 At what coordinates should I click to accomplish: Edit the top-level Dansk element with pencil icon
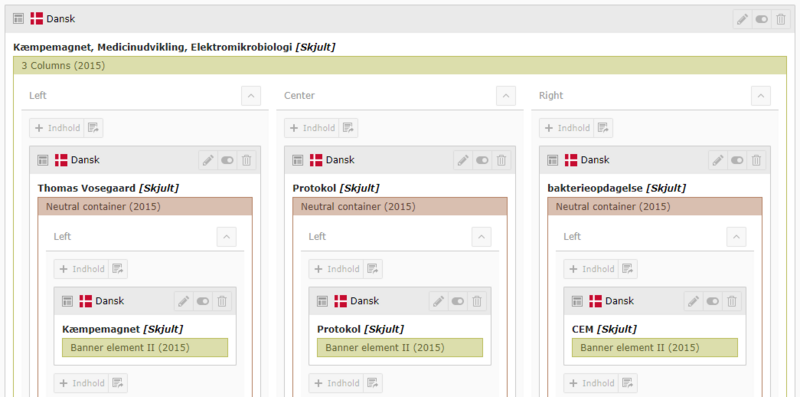pyautogui.click(x=742, y=19)
